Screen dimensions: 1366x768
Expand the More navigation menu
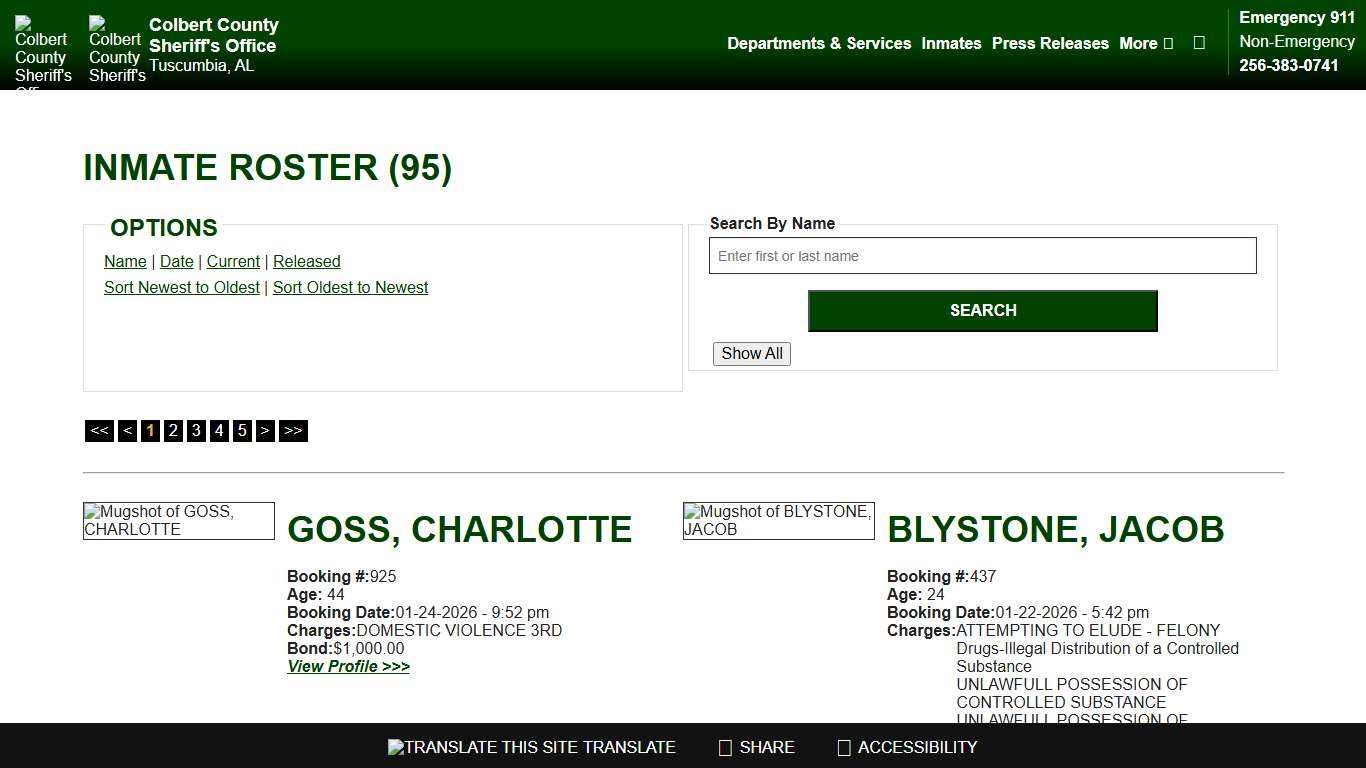point(1145,43)
